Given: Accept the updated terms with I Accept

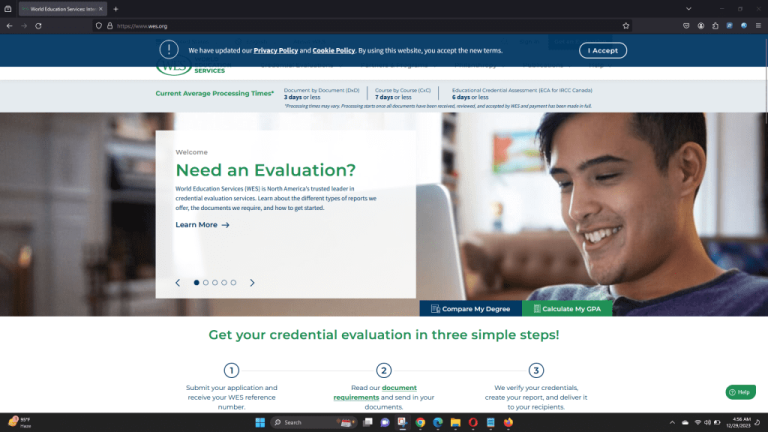Looking at the screenshot, I should [602, 50].
